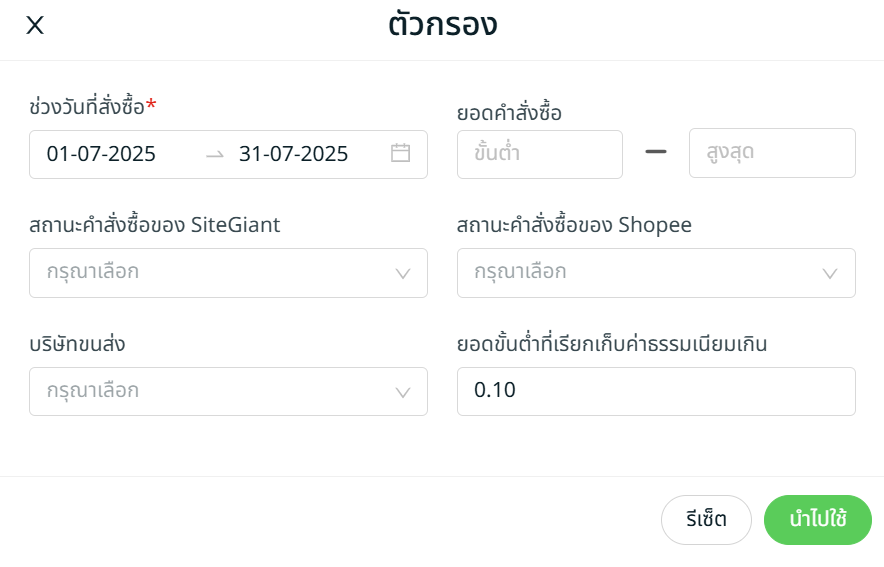Image resolution: width=884 pixels, height=567 pixels.
Task: Close the ตัวกรอง filter dialog
Action: (35, 26)
